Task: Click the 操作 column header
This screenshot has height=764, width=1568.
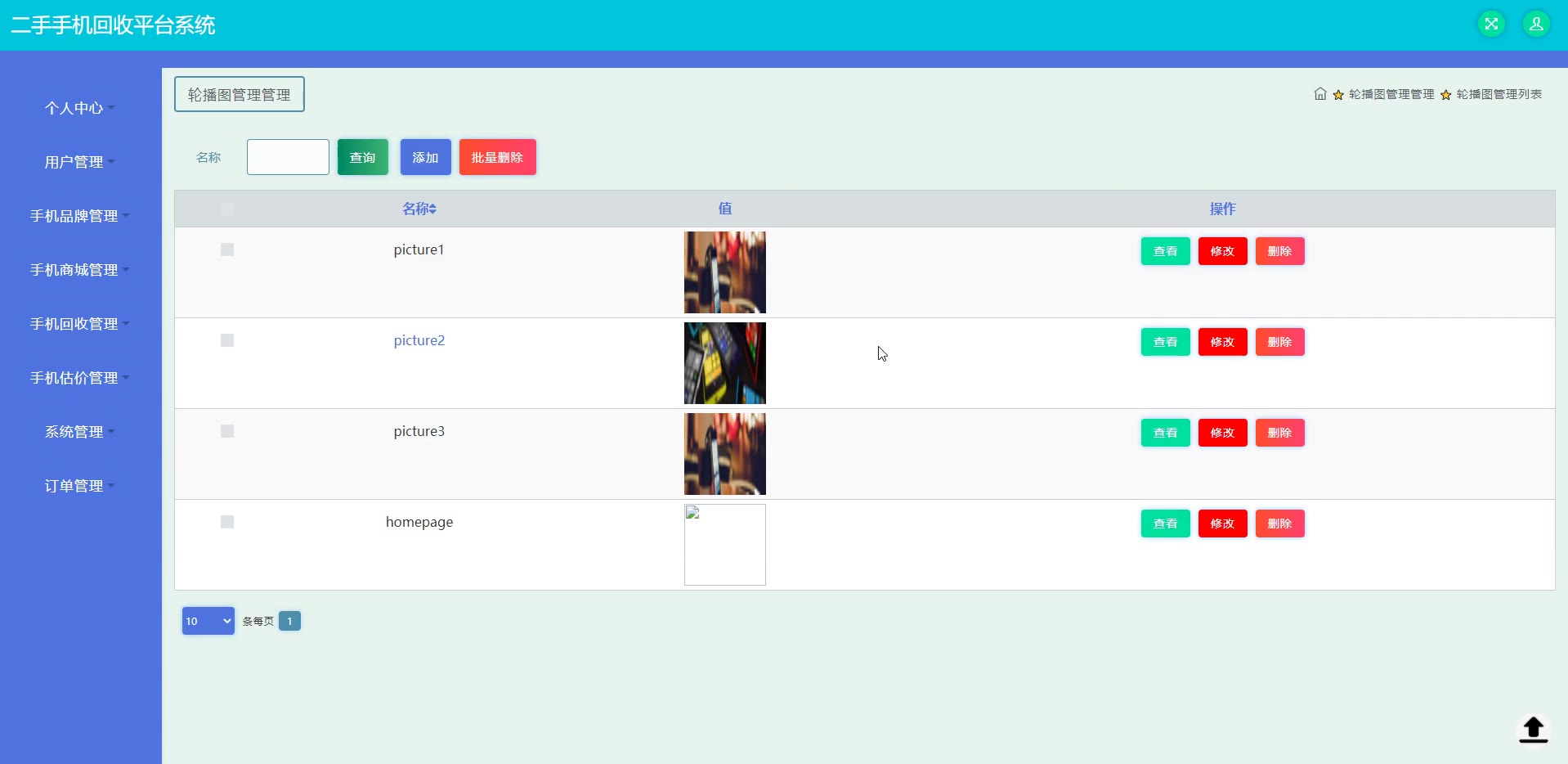Action: pos(1223,209)
